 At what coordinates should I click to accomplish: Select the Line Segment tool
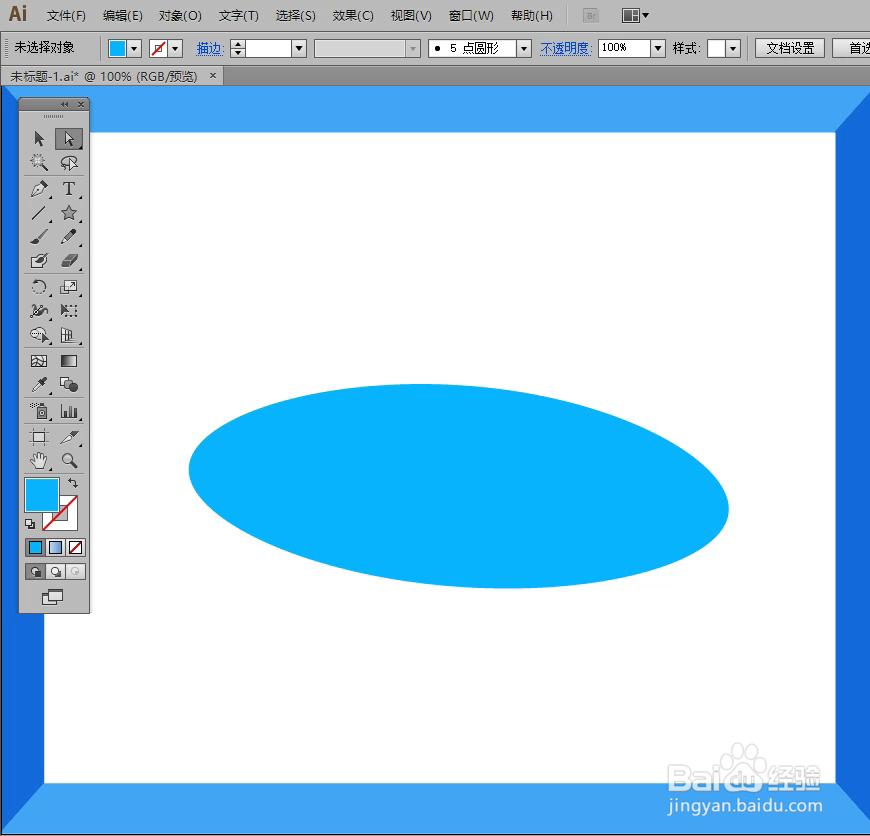point(39,213)
